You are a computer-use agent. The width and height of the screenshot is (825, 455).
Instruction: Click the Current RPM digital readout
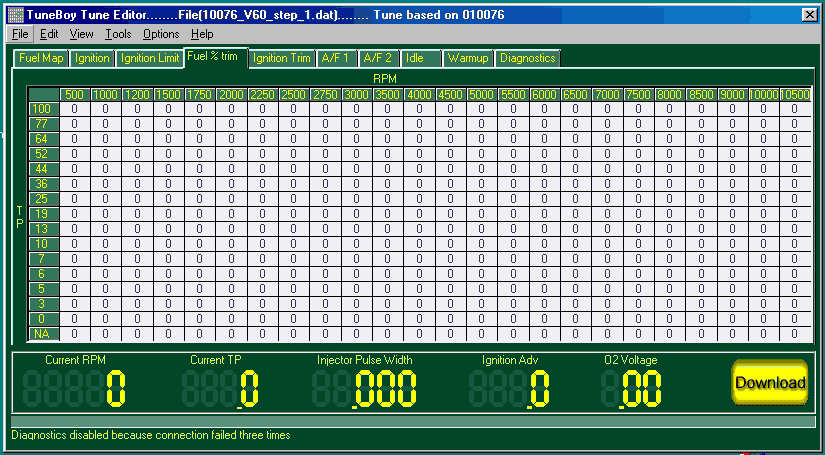[x=75, y=388]
